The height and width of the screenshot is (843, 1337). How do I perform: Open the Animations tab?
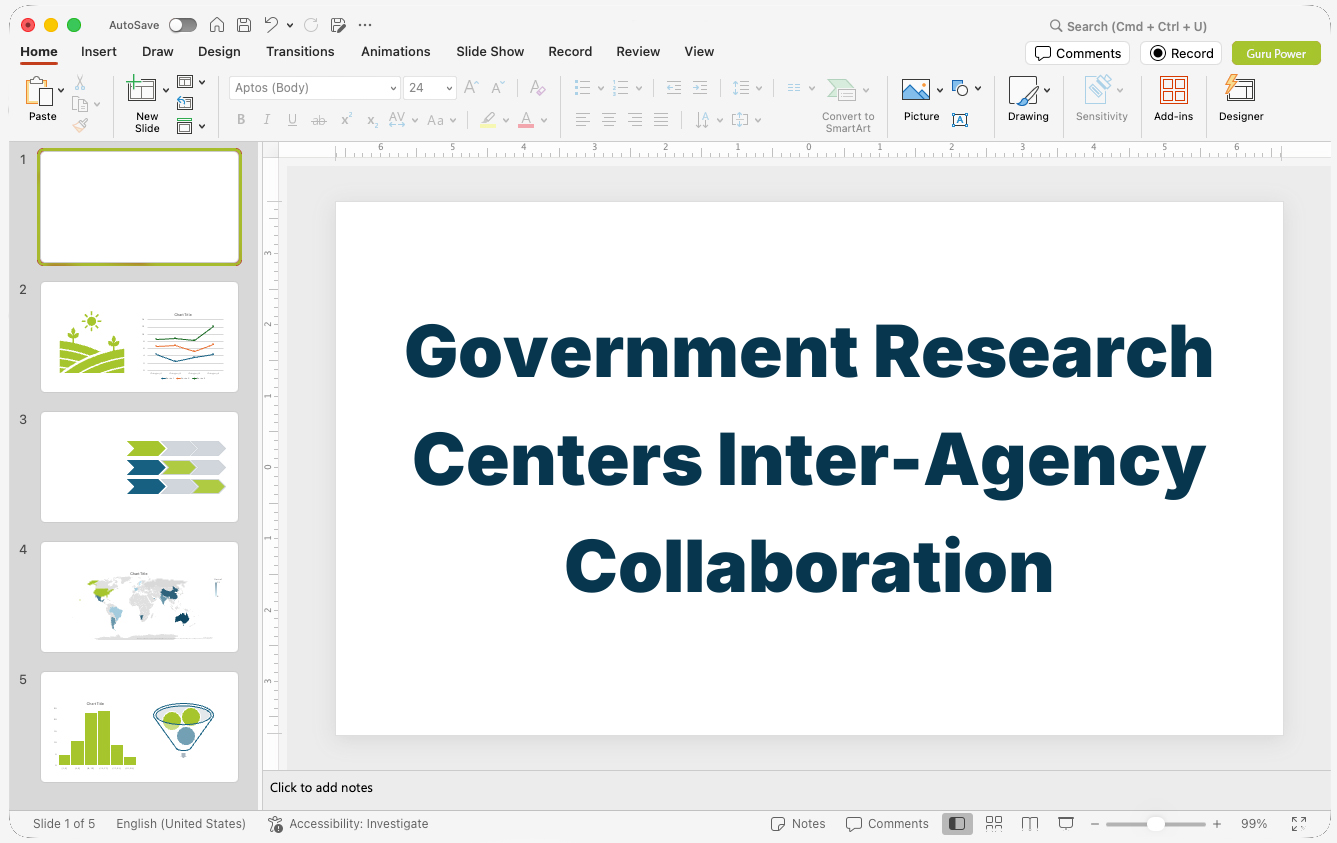click(395, 52)
